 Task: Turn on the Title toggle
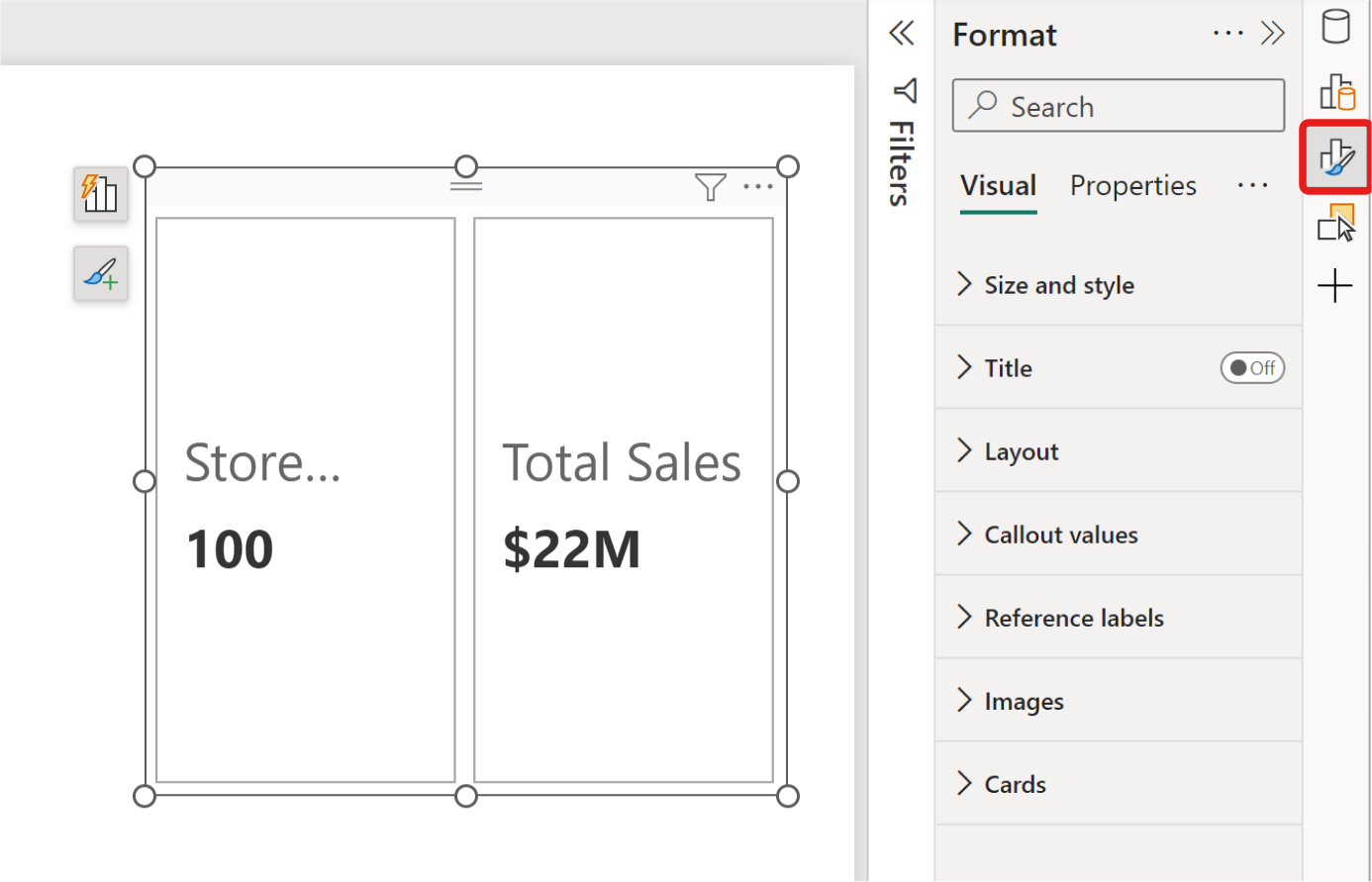(1252, 368)
